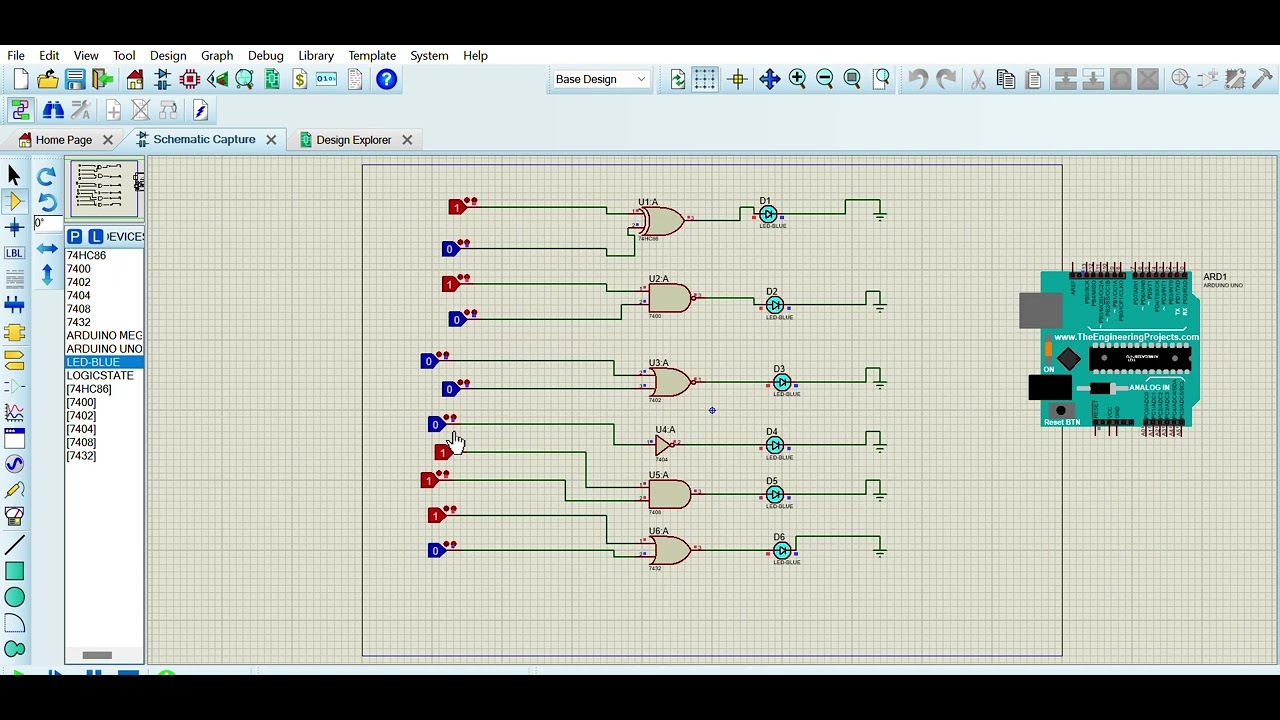Click the Rotate Clockwise icon
This screenshot has width=1280, height=720.
tap(46, 177)
